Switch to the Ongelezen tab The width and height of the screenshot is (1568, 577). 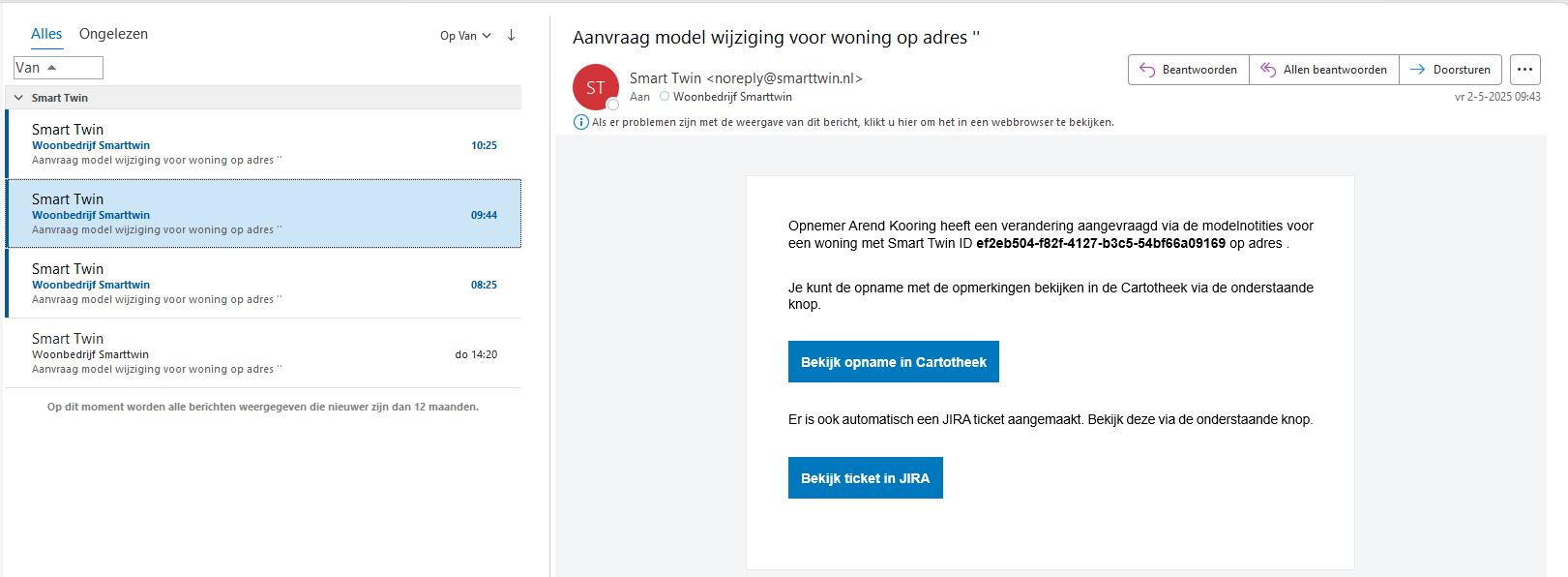click(113, 34)
